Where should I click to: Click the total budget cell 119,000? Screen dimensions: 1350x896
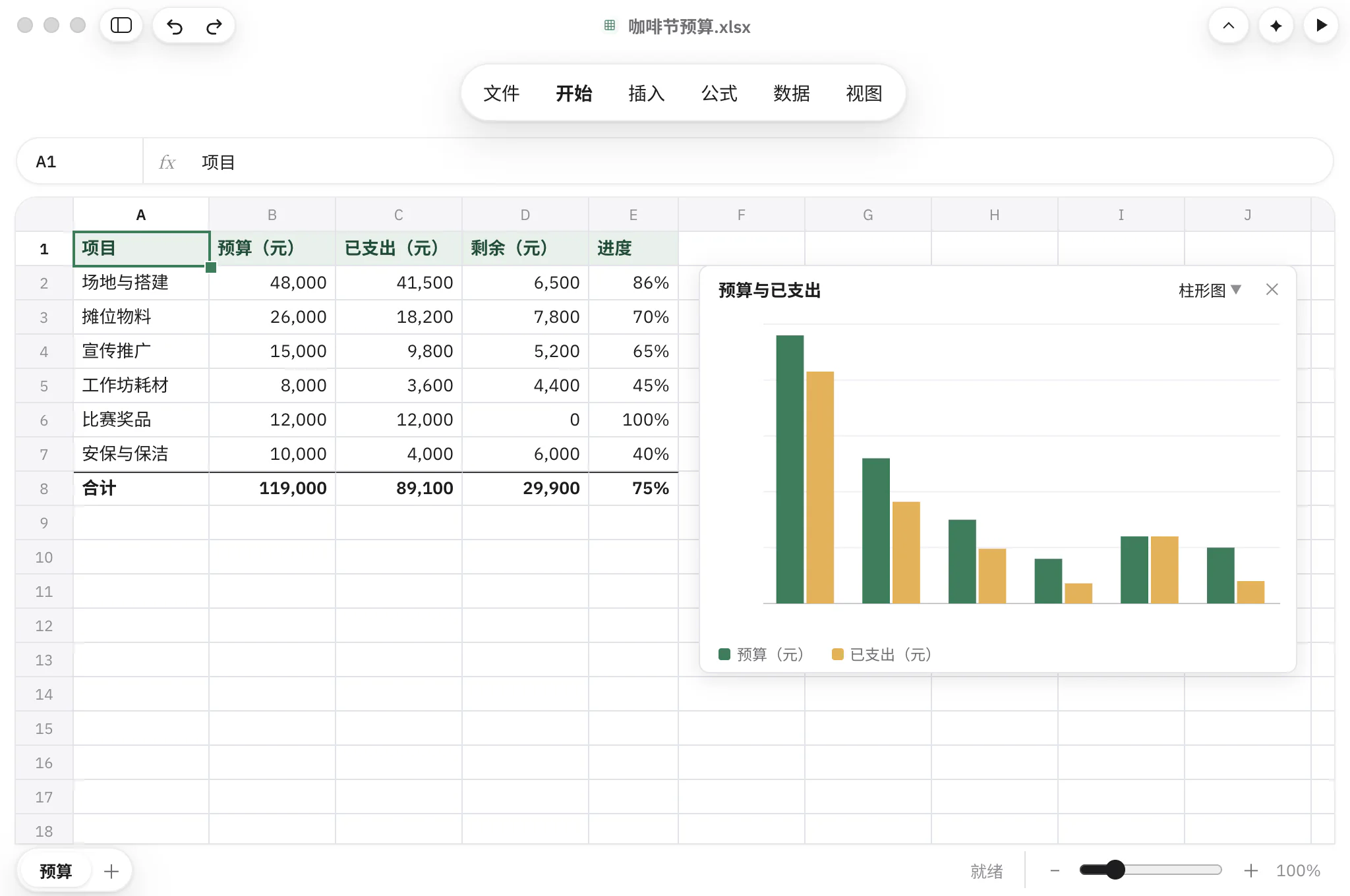click(272, 488)
